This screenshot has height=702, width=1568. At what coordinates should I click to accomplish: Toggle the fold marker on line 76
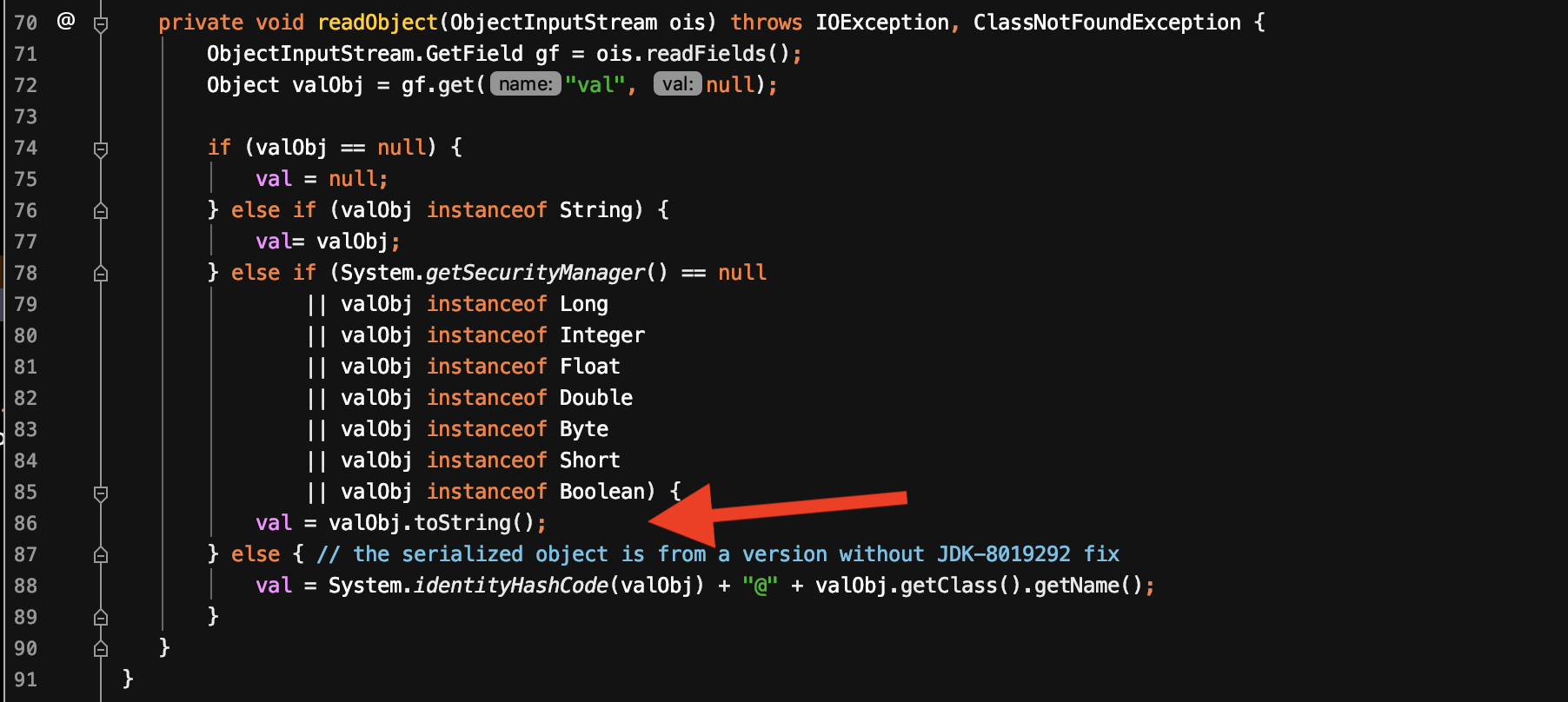click(x=101, y=211)
